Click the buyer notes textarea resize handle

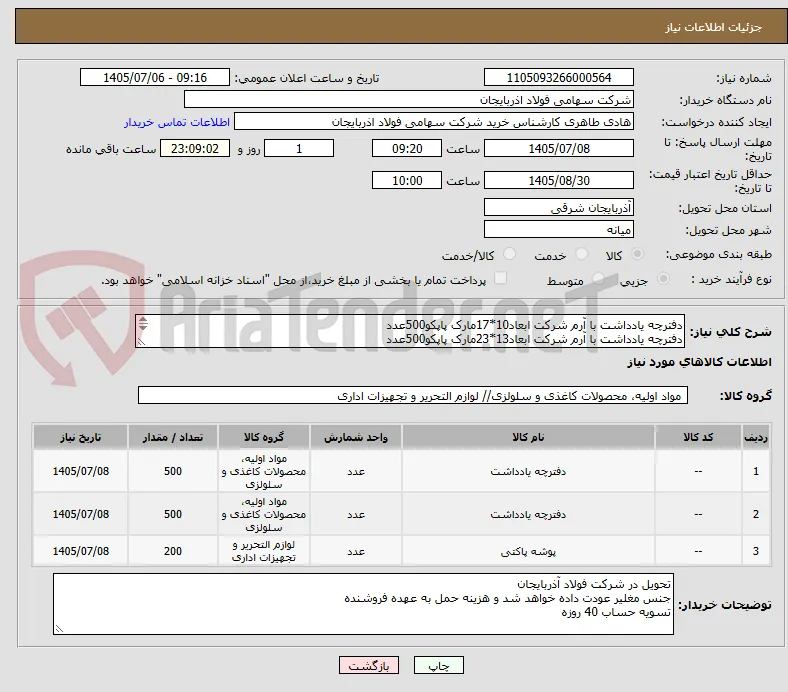[x=59, y=629]
